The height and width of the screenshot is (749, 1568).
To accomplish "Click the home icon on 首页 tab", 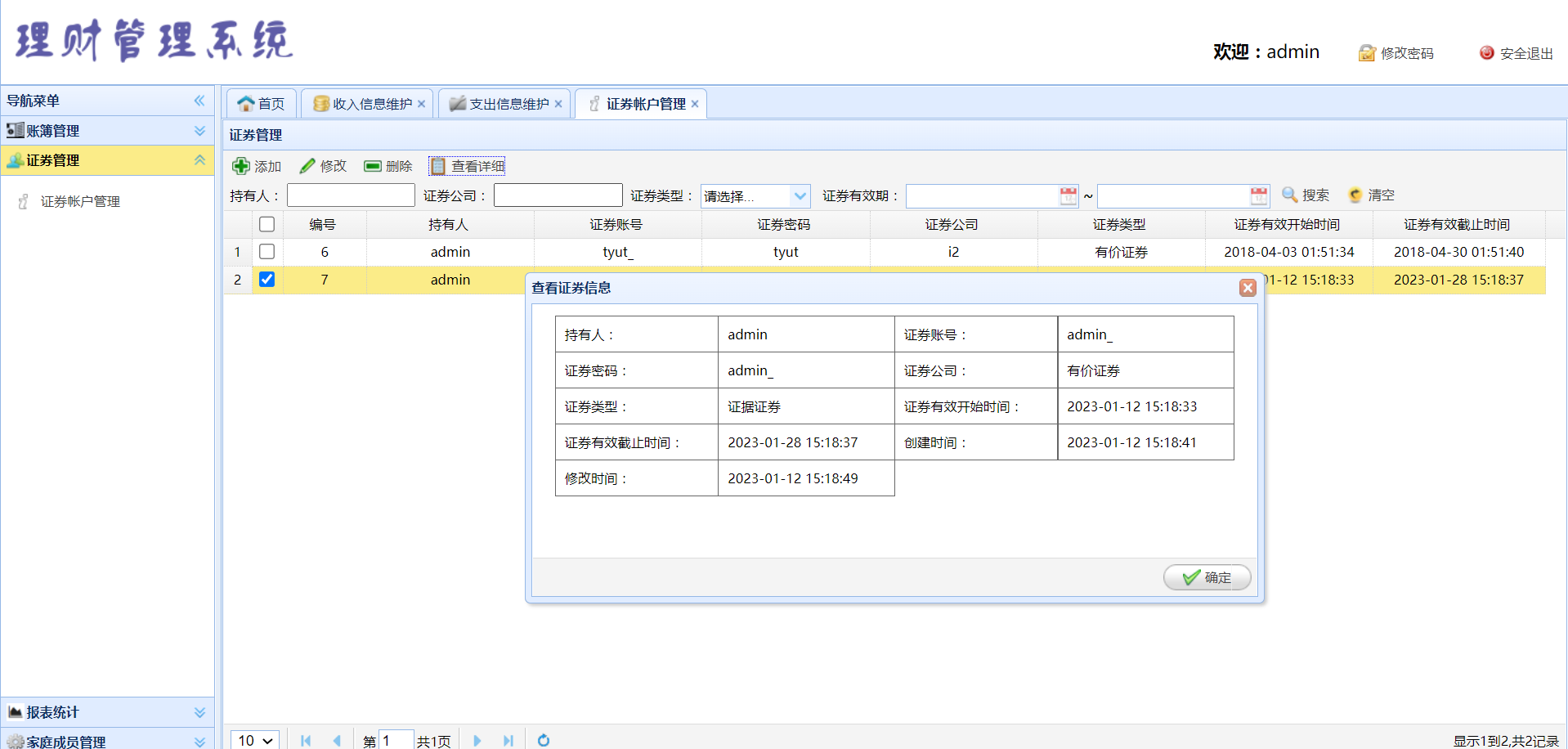I will [x=246, y=104].
